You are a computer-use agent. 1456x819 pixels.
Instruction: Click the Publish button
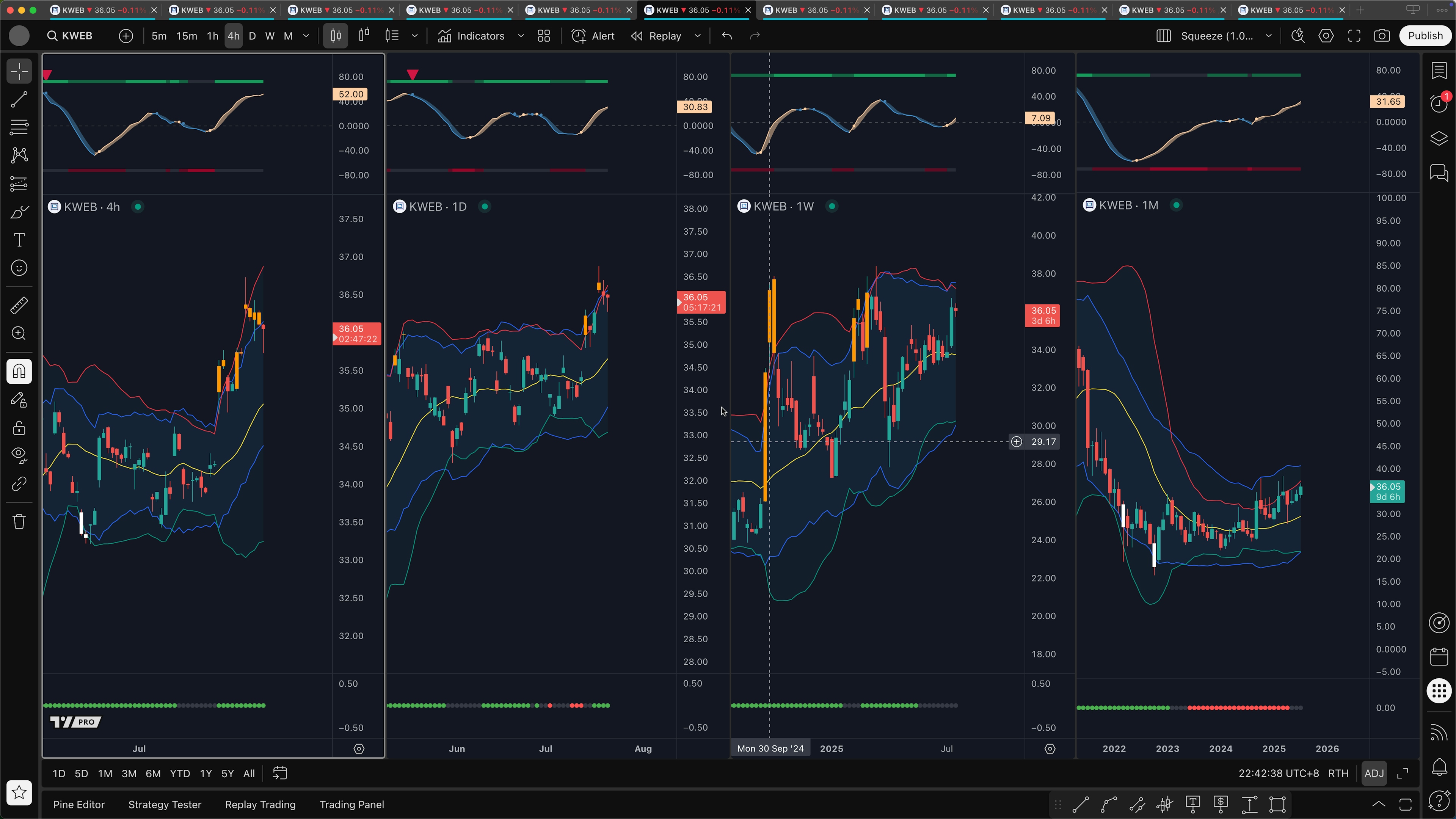(x=1425, y=36)
